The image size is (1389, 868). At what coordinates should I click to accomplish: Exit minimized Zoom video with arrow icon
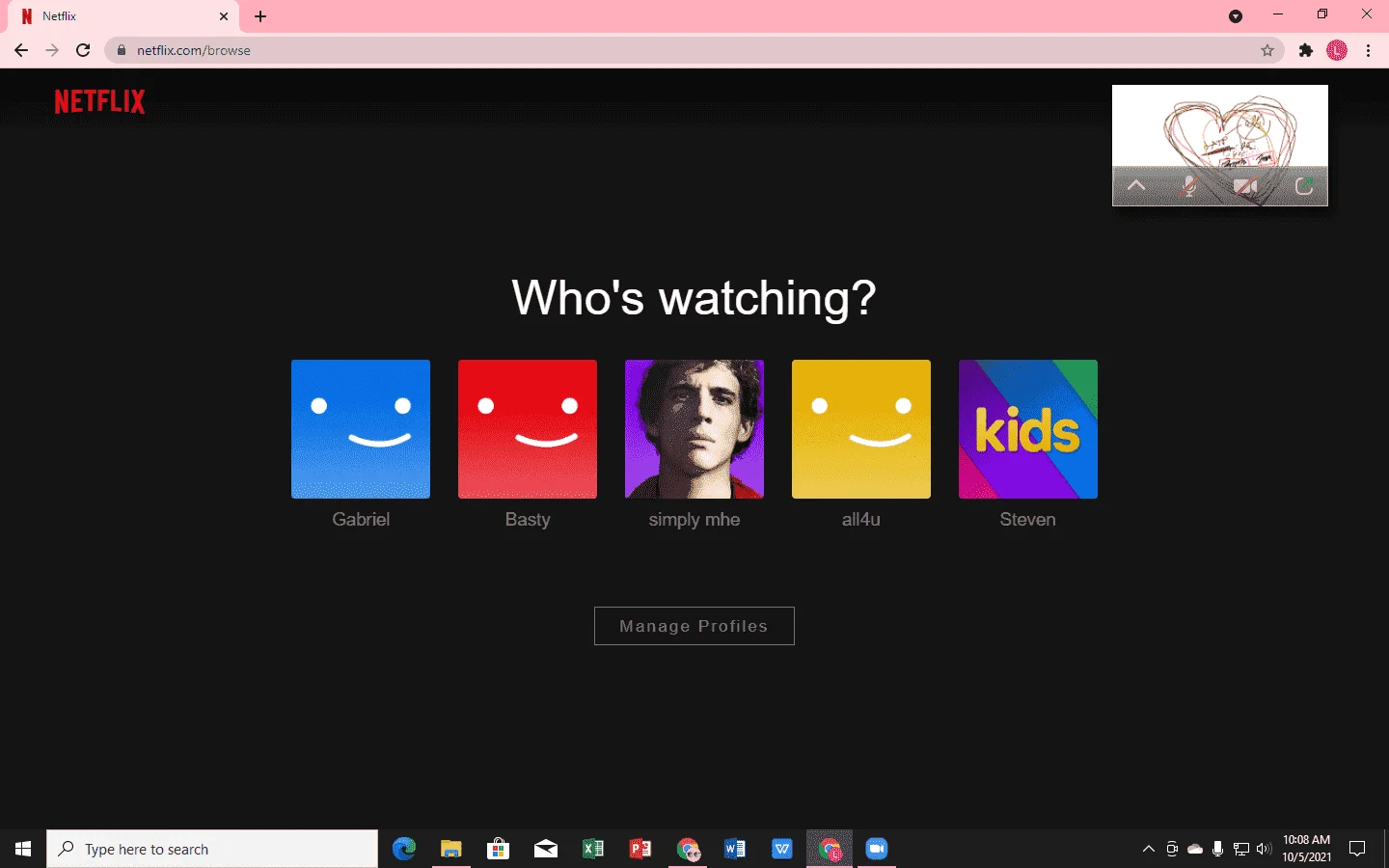click(x=1303, y=186)
